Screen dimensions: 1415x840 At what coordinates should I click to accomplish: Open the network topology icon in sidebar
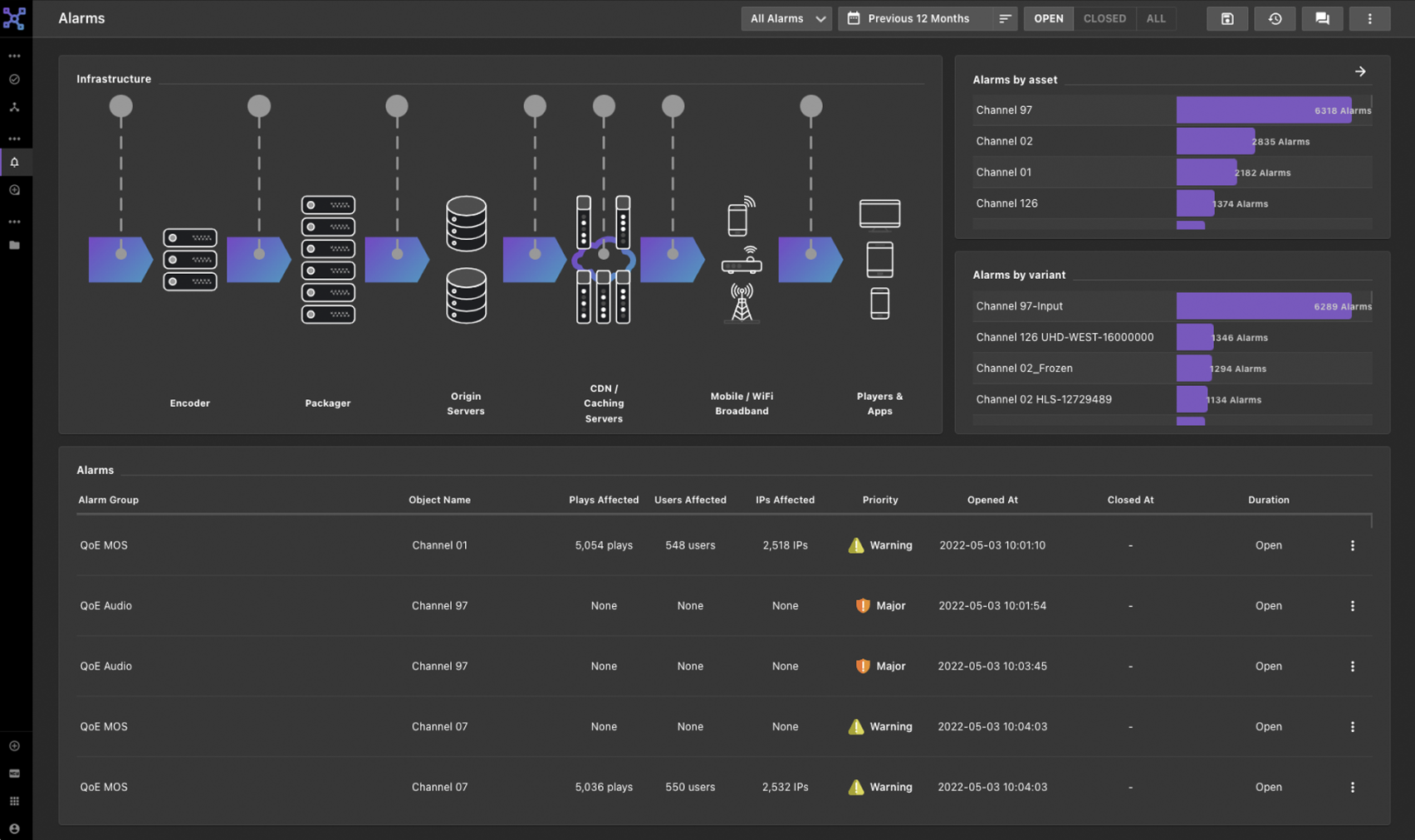(14, 108)
